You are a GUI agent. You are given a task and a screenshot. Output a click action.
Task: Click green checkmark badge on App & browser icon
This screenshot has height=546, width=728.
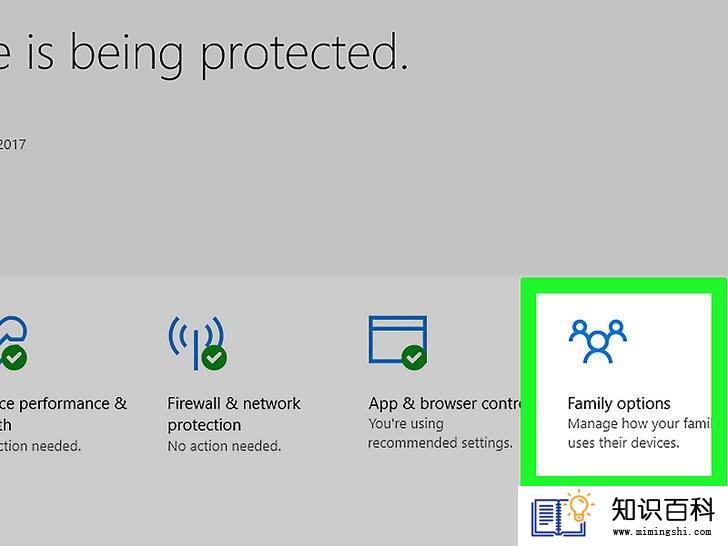[x=414, y=358]
